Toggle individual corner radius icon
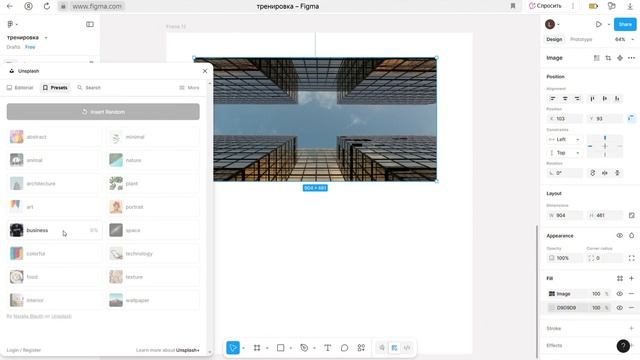Image resolution: width=640 pixels, height=360 pixels. [x=631, y=258]
